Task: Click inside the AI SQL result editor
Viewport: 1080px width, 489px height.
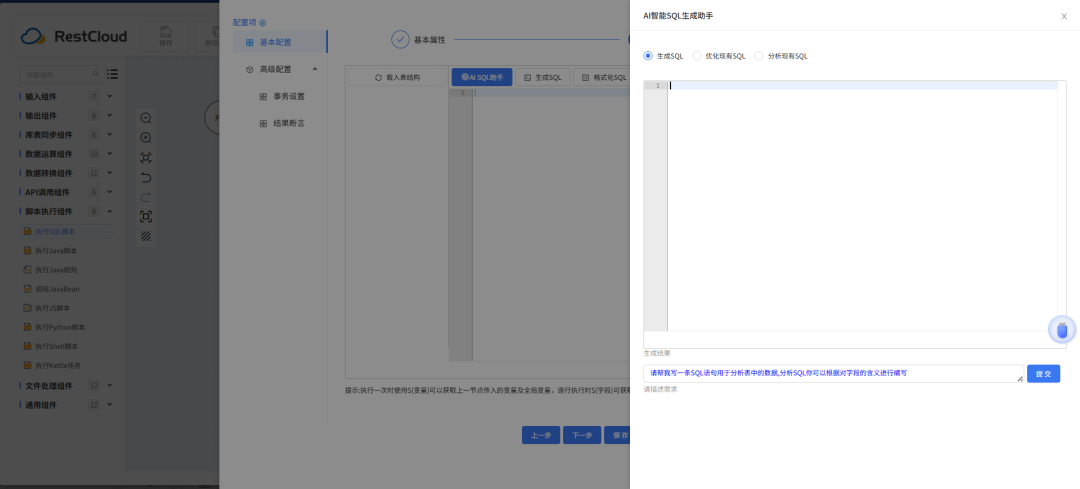Action: [861, 205]
